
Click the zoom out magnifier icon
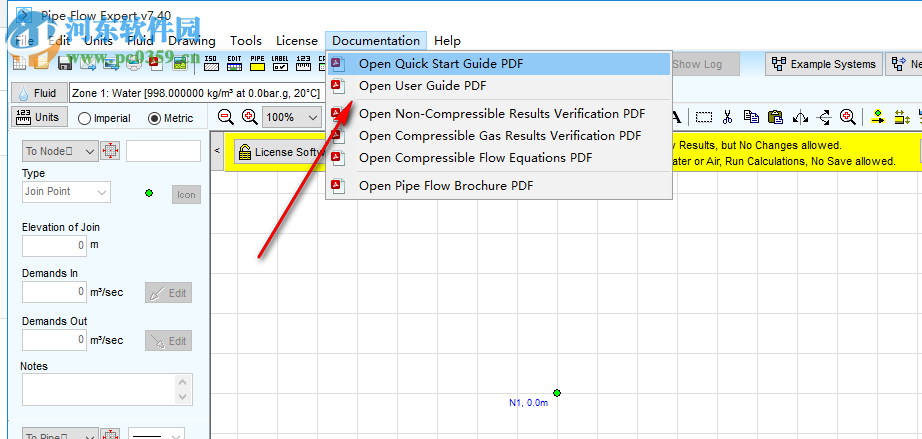tap(226, 116)
